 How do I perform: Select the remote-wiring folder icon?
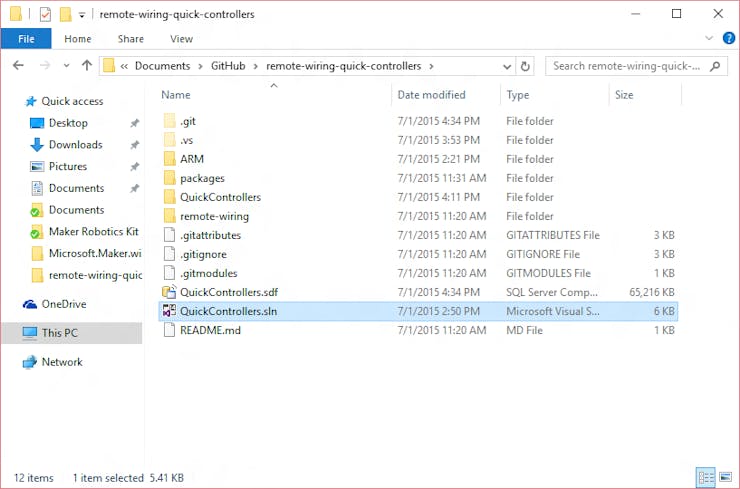[x=169, y=216]
